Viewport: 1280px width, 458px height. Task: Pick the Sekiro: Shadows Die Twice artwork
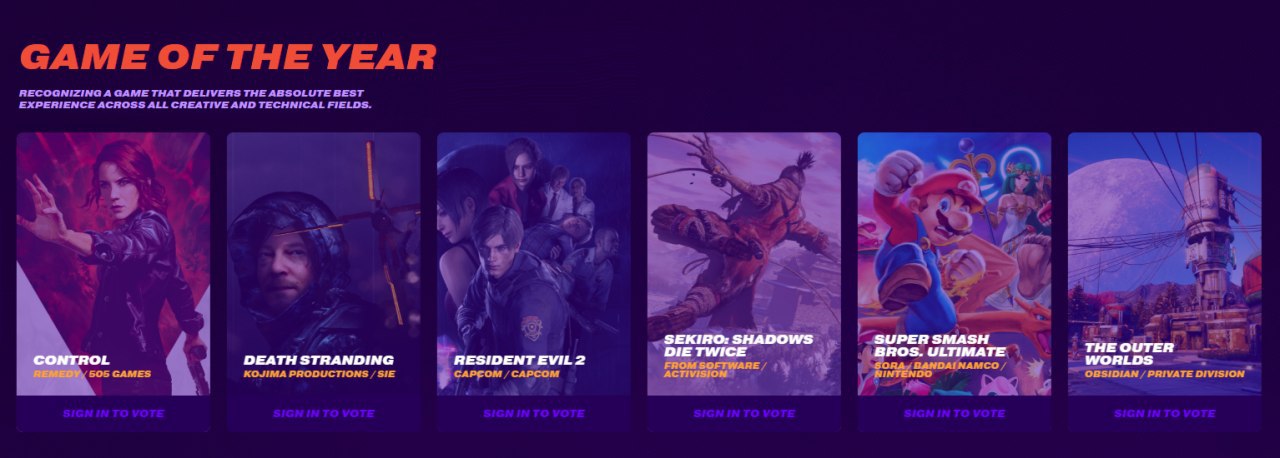744,264
